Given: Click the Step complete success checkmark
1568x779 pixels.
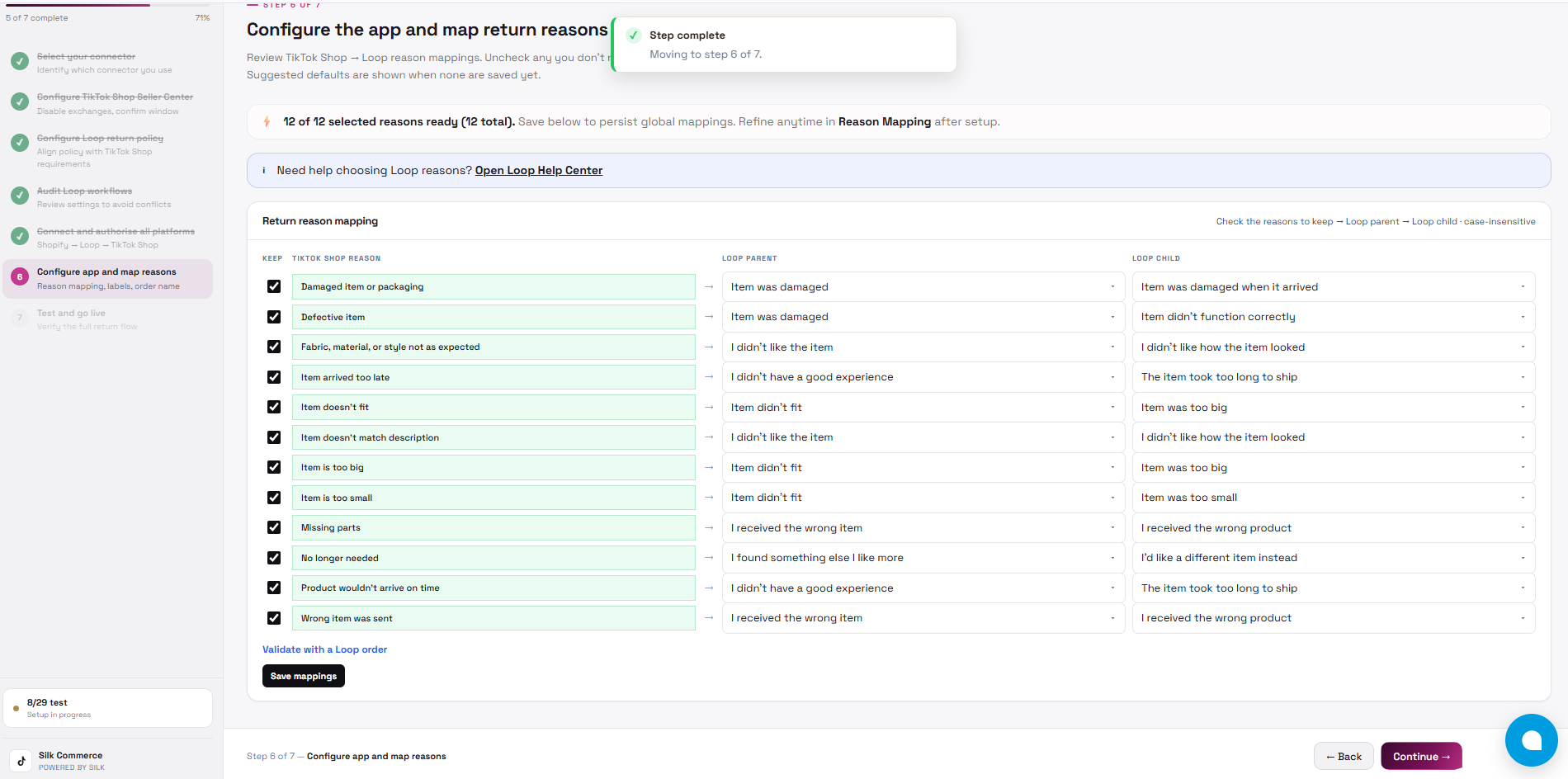Looking at the screenshot, I should click(x=634, y=35).
